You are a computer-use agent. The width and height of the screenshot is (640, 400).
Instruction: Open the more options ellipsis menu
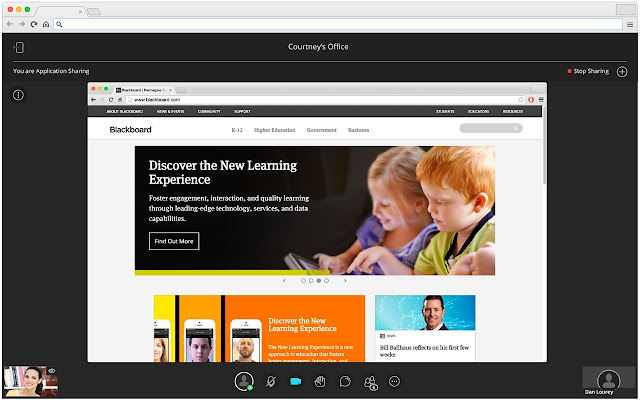coord(394,382)
